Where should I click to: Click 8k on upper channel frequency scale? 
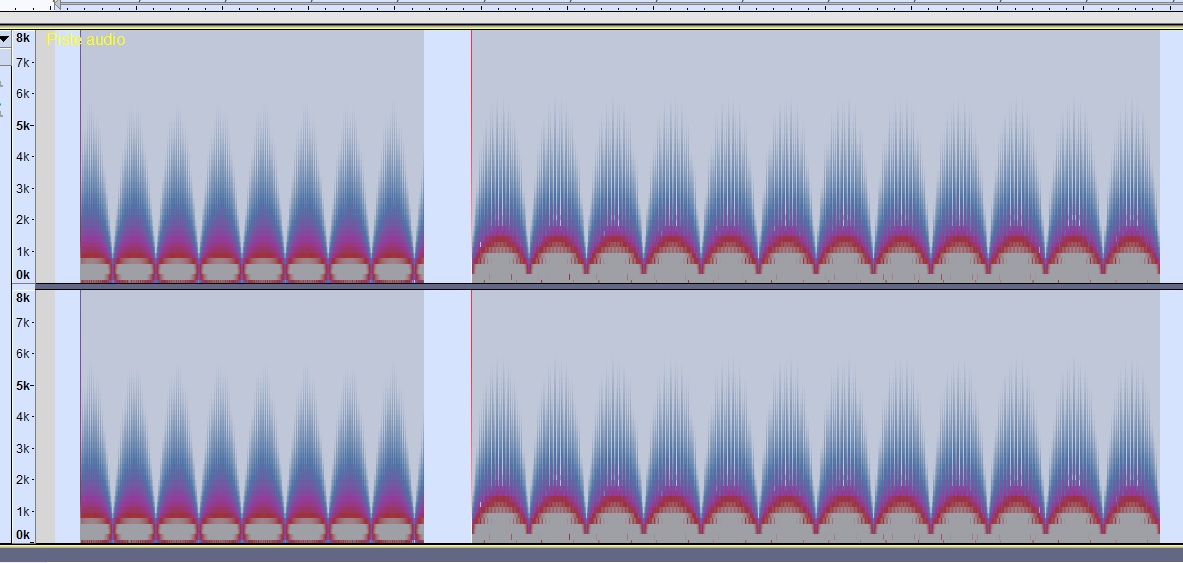pyautogui.click(x=22, y=38)
